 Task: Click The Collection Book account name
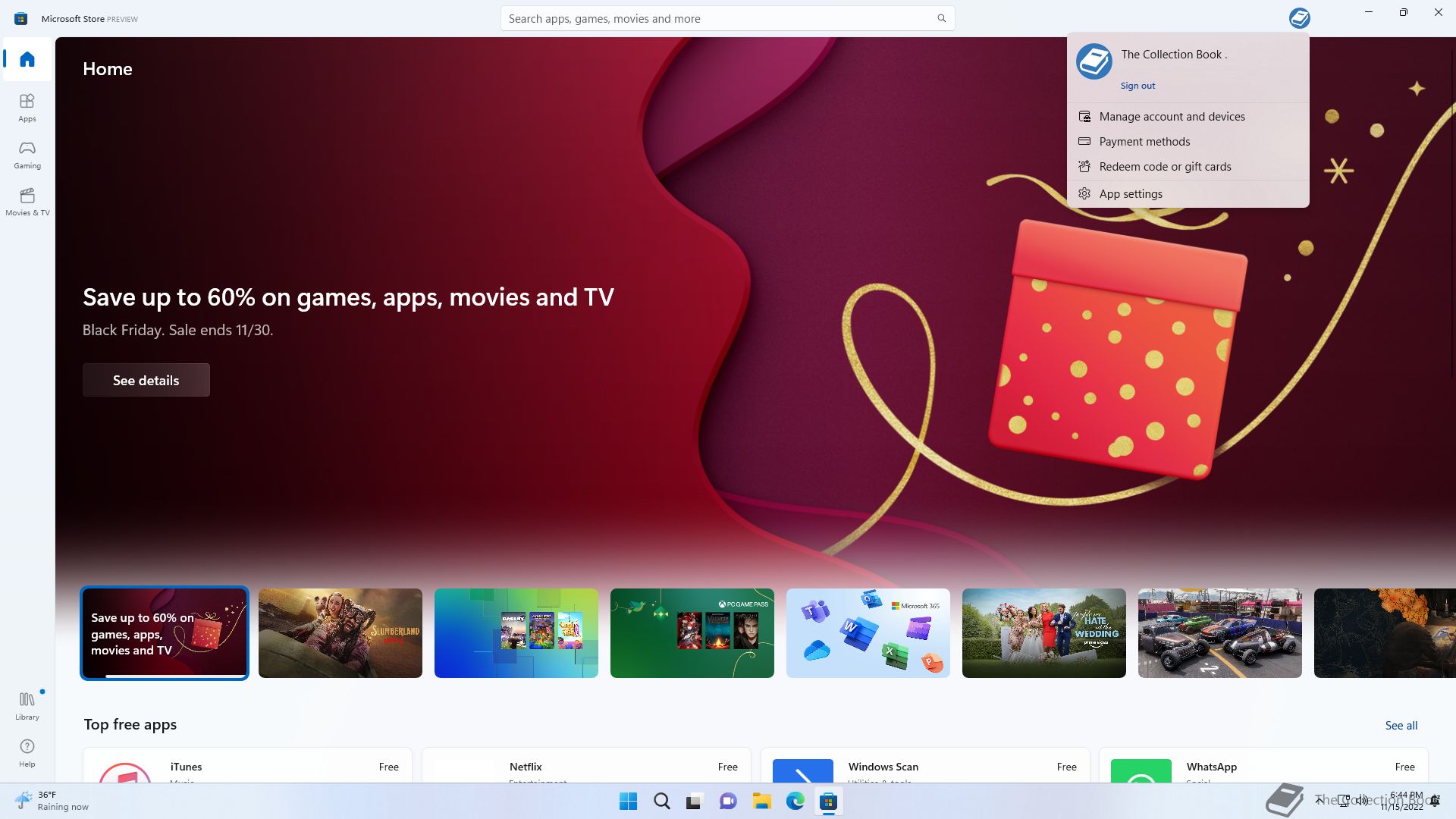[1174, 55]
